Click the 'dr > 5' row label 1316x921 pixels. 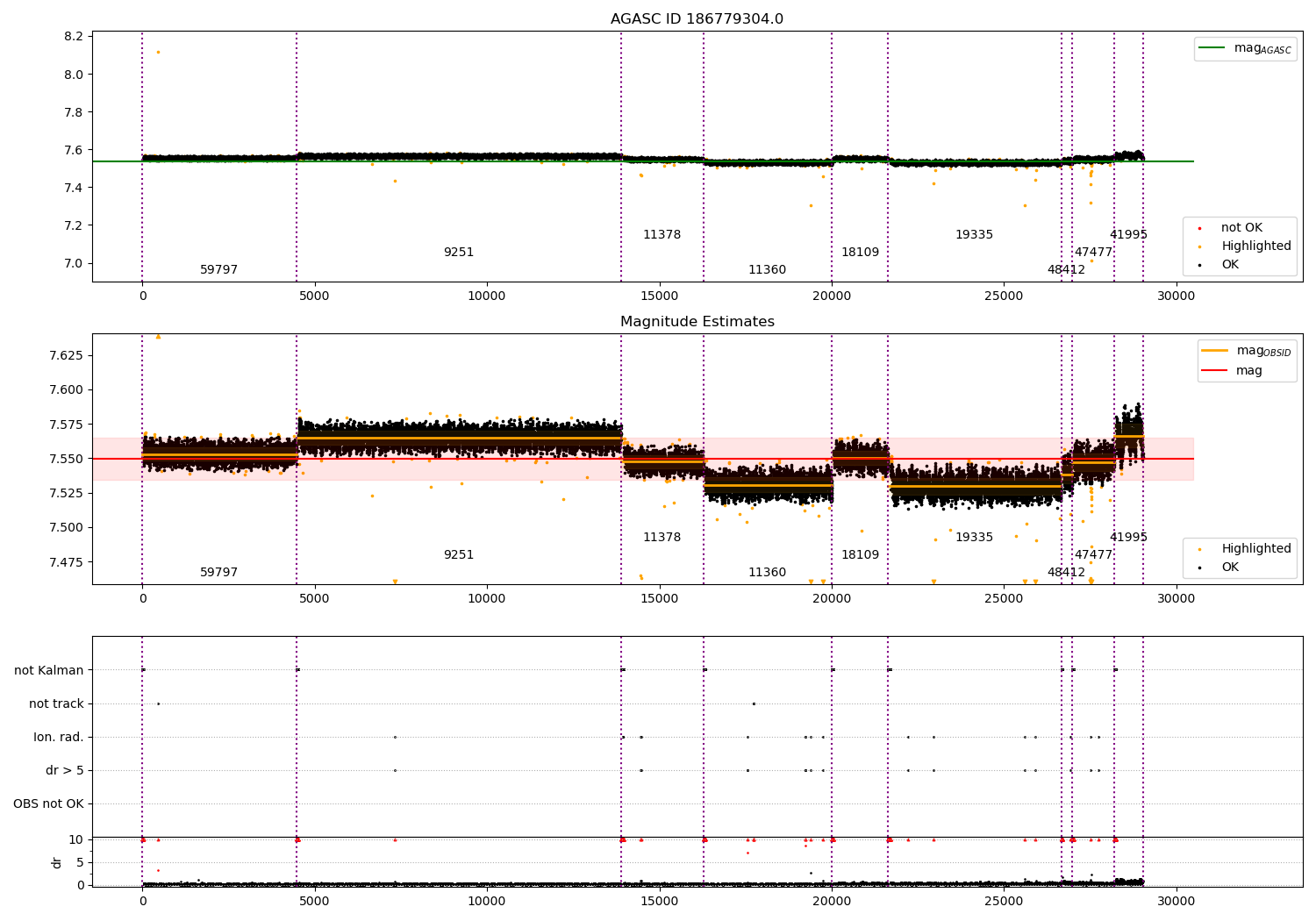(65, 771)
